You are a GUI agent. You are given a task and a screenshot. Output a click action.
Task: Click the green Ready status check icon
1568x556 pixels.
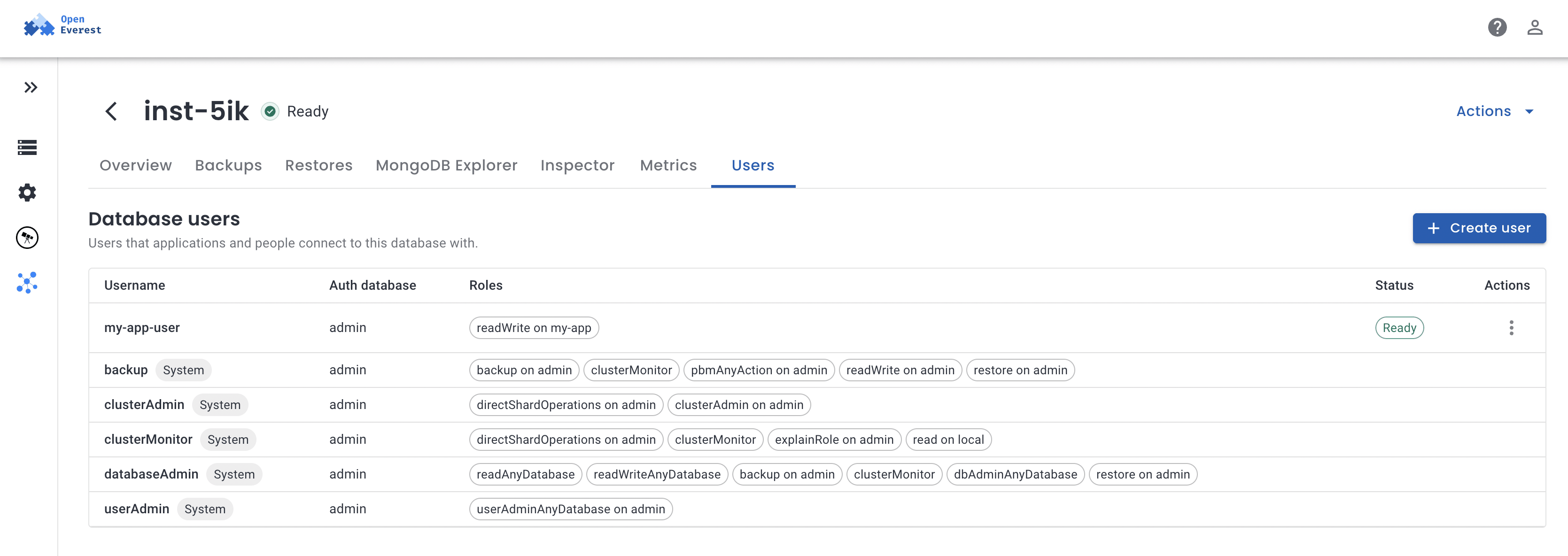tap(270, 111)
